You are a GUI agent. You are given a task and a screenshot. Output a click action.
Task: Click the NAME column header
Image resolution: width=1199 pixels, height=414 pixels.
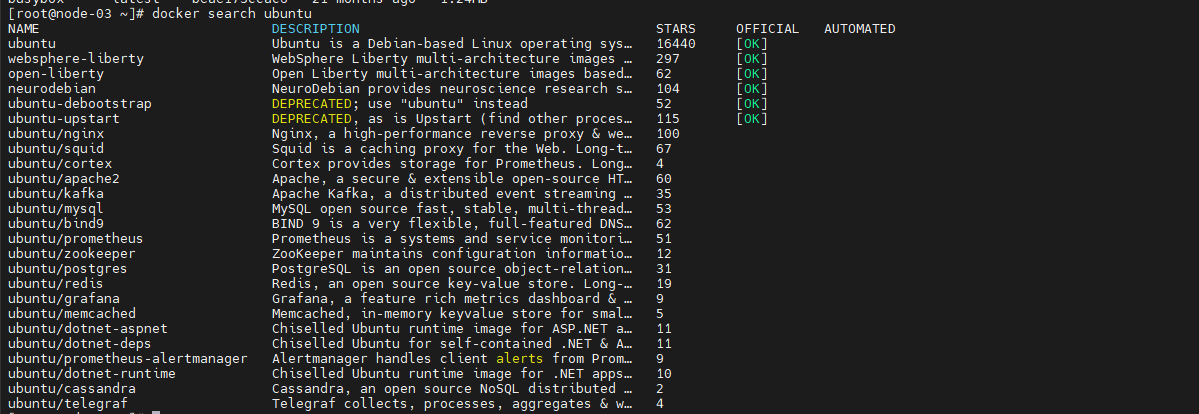tap(24, 29)
